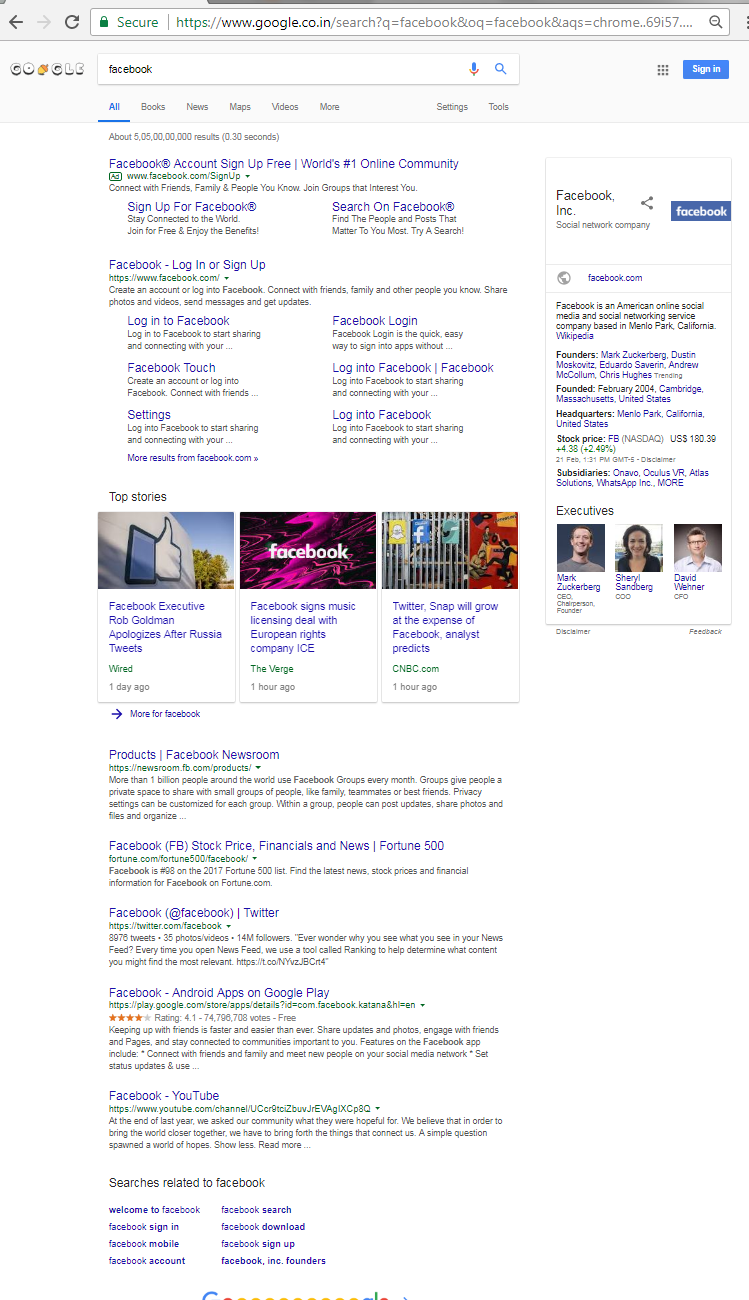
Task: Click the Ad badge under first result
Action: coord(115,176)
